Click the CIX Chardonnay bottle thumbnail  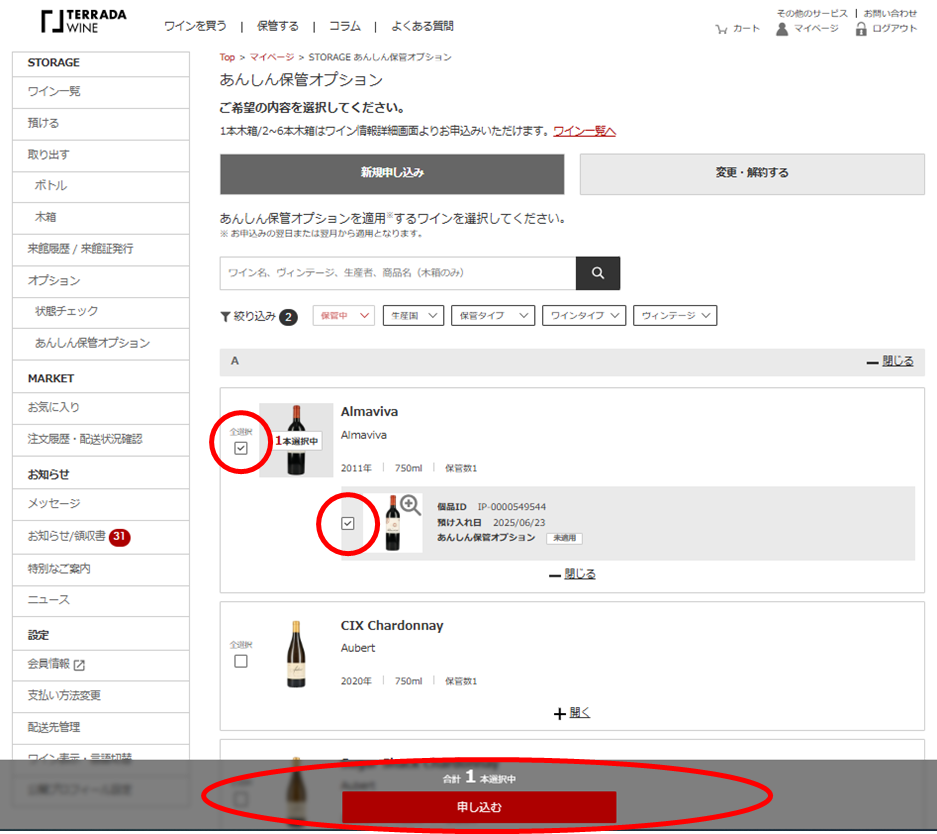(296, 654)
